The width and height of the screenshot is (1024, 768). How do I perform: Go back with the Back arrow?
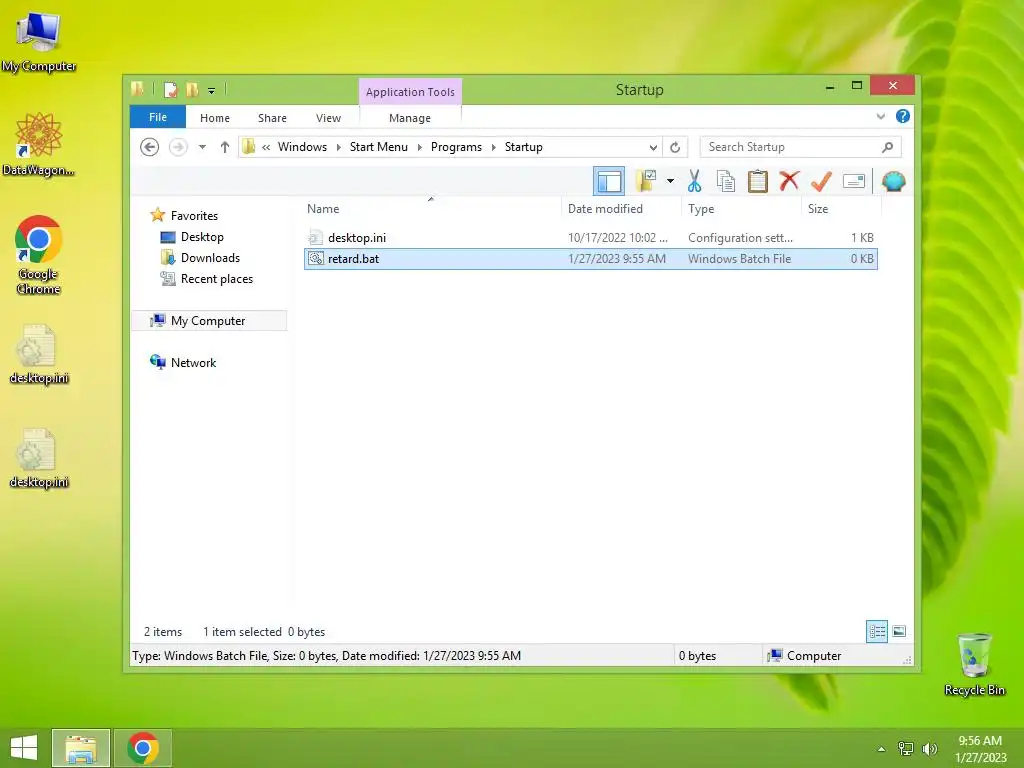(x=150, y=147)
